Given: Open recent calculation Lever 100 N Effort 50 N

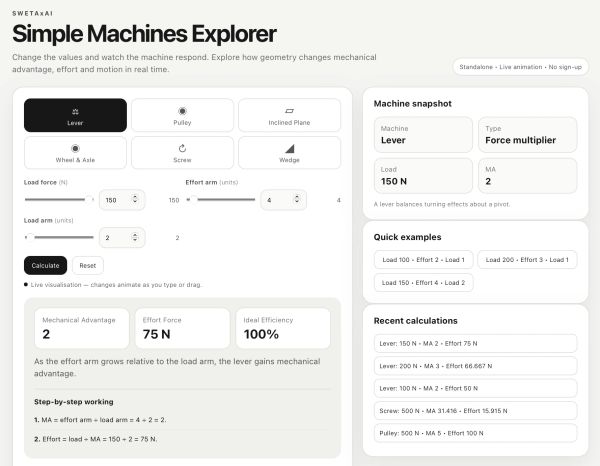Looking at the screenshot, I should tap(475, 388).
